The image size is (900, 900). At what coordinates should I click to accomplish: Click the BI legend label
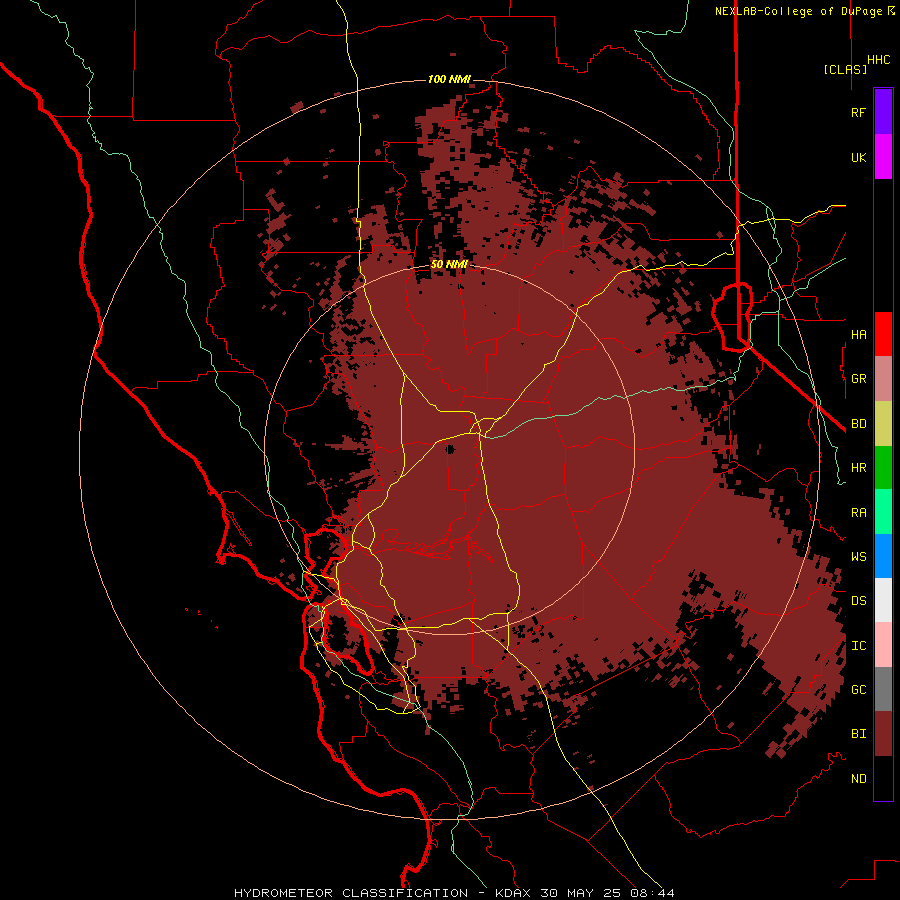click(859, 734)
